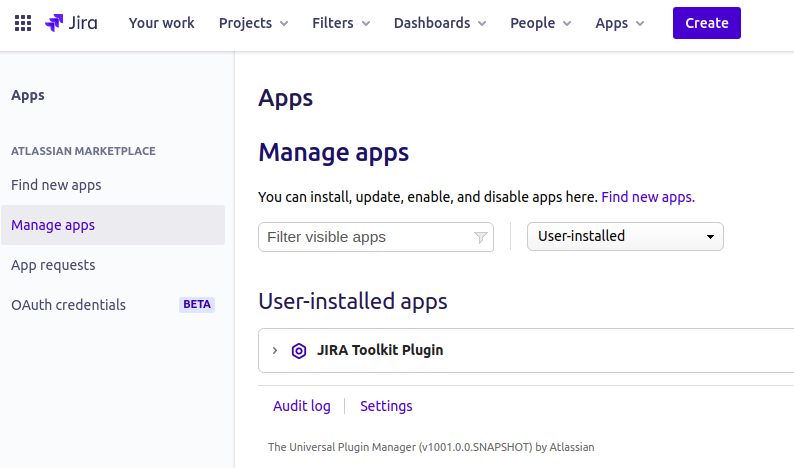Click the filter funnel icon

[481, 237]
